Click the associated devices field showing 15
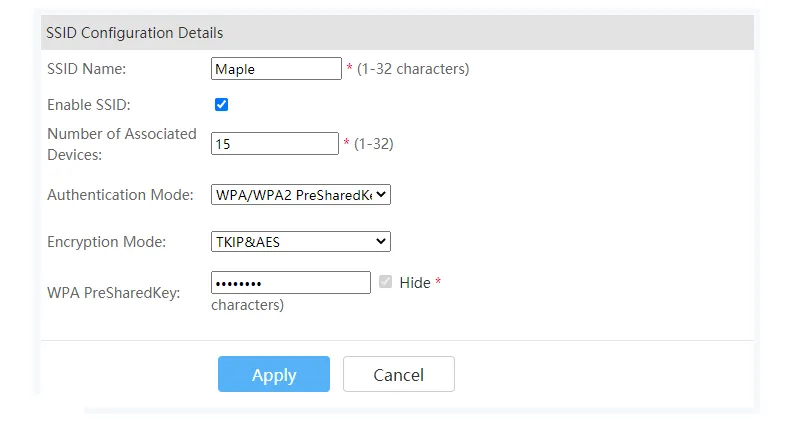795x448 pixels. [274, 143]
